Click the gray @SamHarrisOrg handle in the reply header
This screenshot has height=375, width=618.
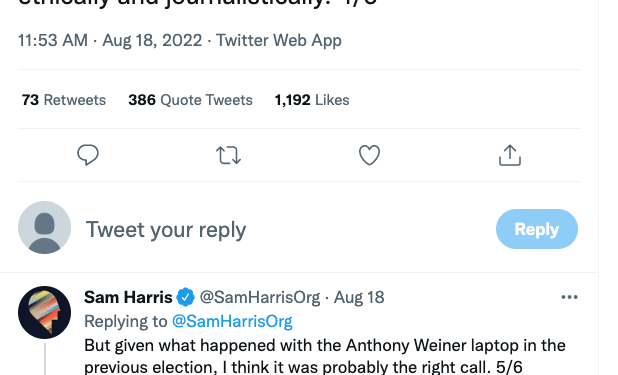coord(260,297)
